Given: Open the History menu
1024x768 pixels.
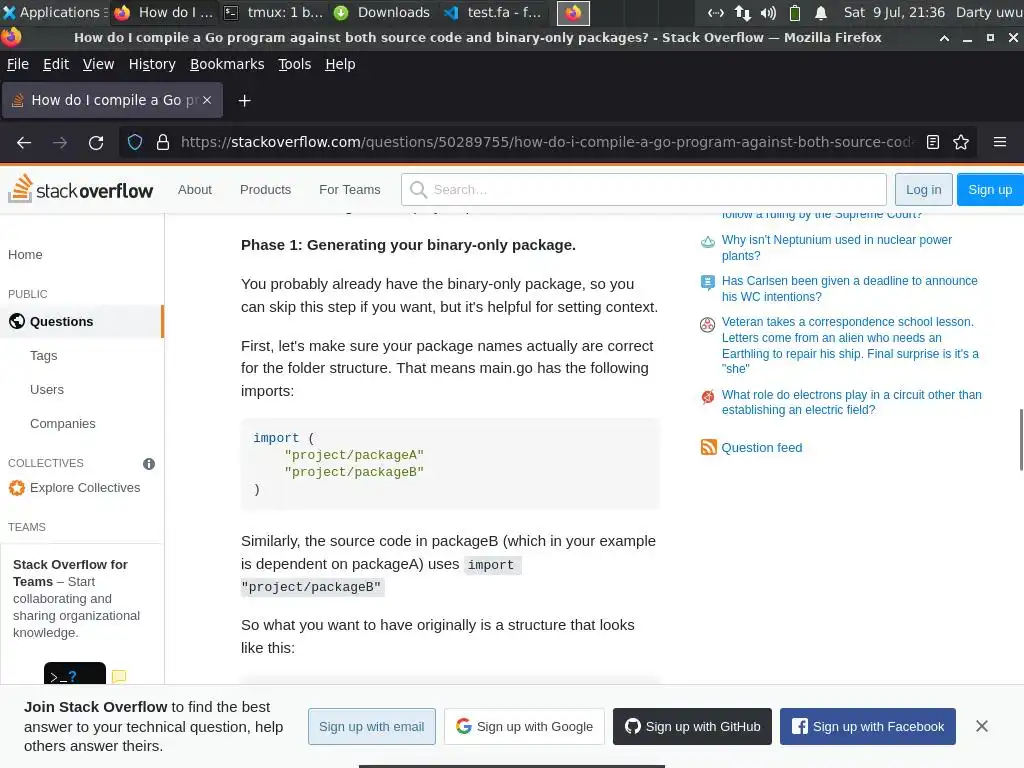Looking at the screenshot, I should pyautogui.click(x=152, y=64).
